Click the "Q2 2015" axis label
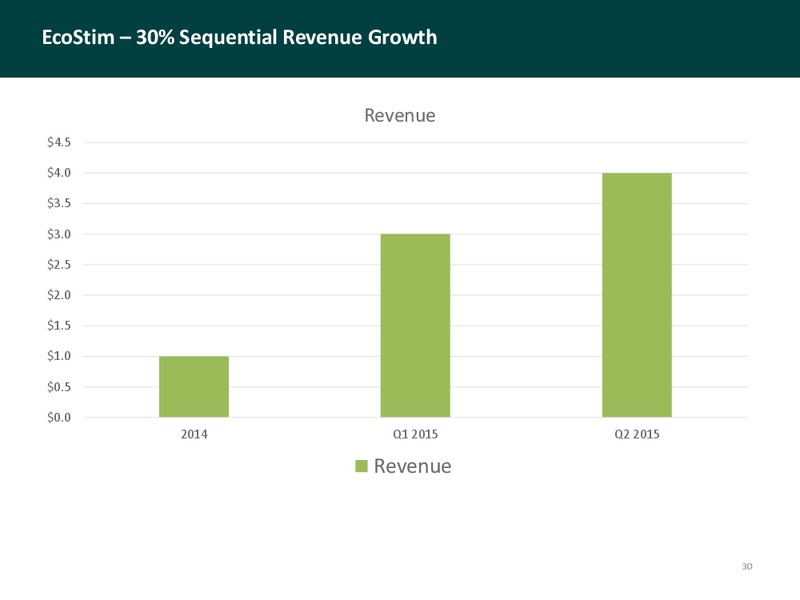 pos(637,434)
